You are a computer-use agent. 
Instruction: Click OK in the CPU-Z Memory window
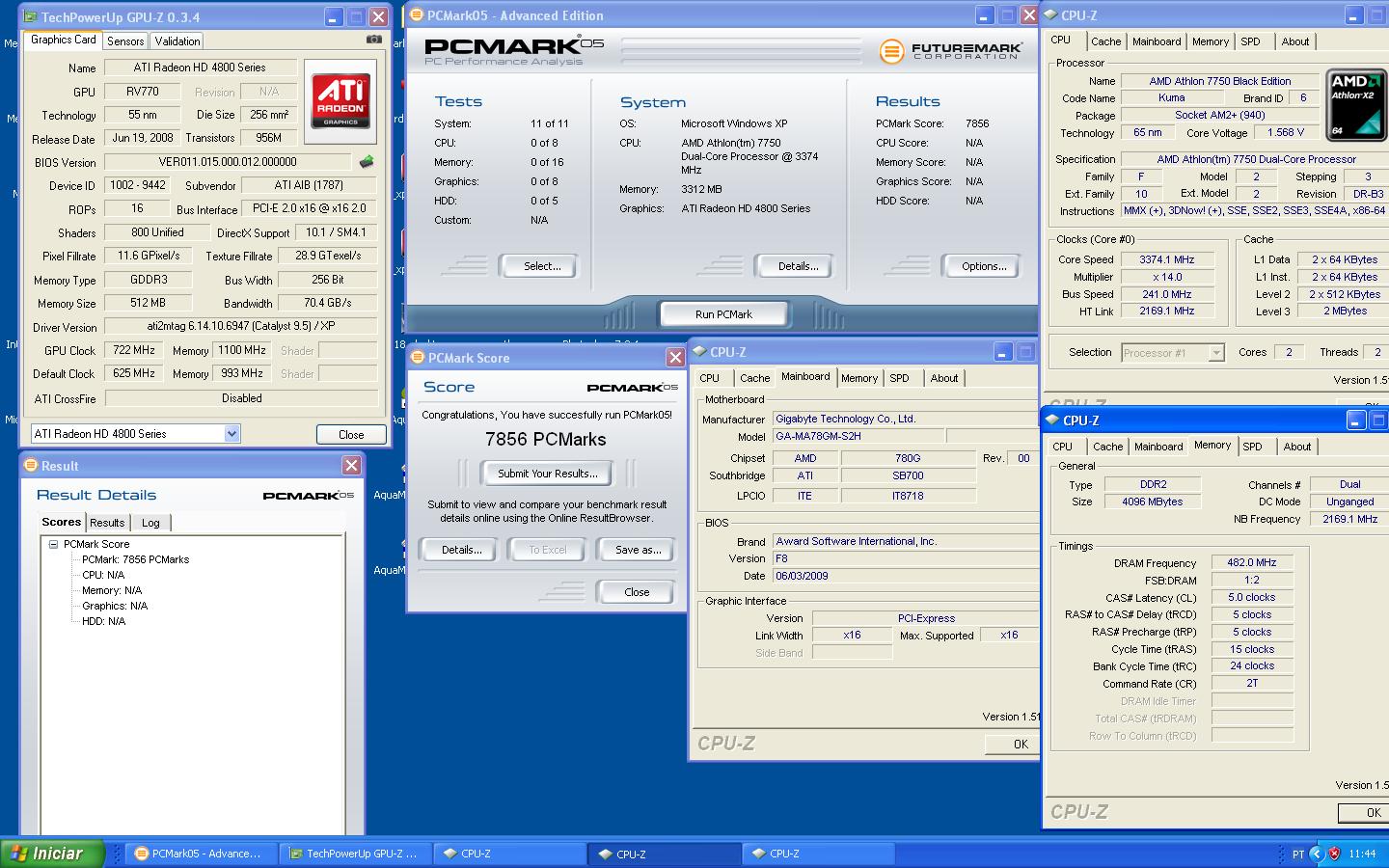click(1363, 812)
